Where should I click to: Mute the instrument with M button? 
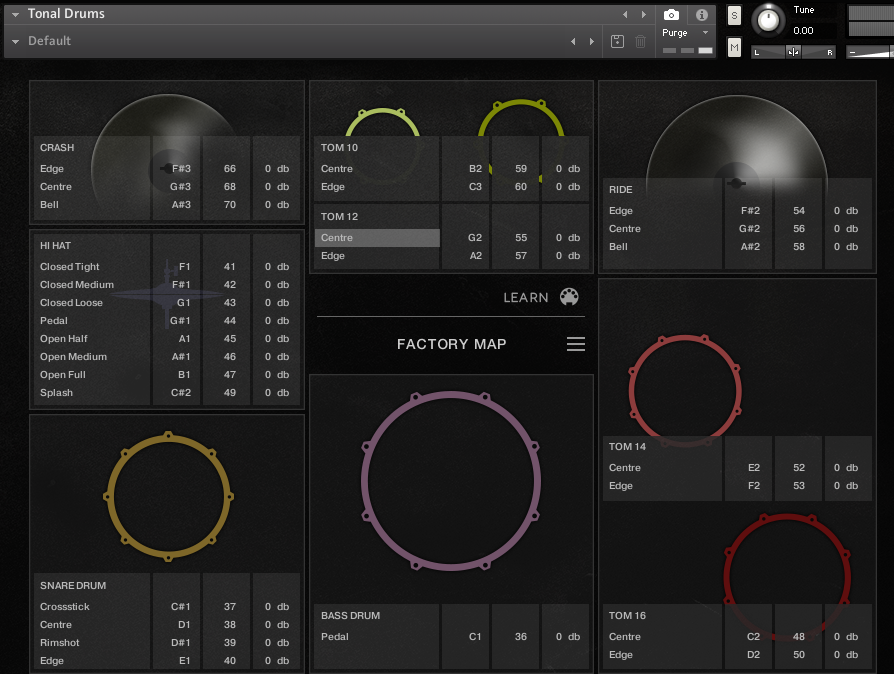click(734, 47)
